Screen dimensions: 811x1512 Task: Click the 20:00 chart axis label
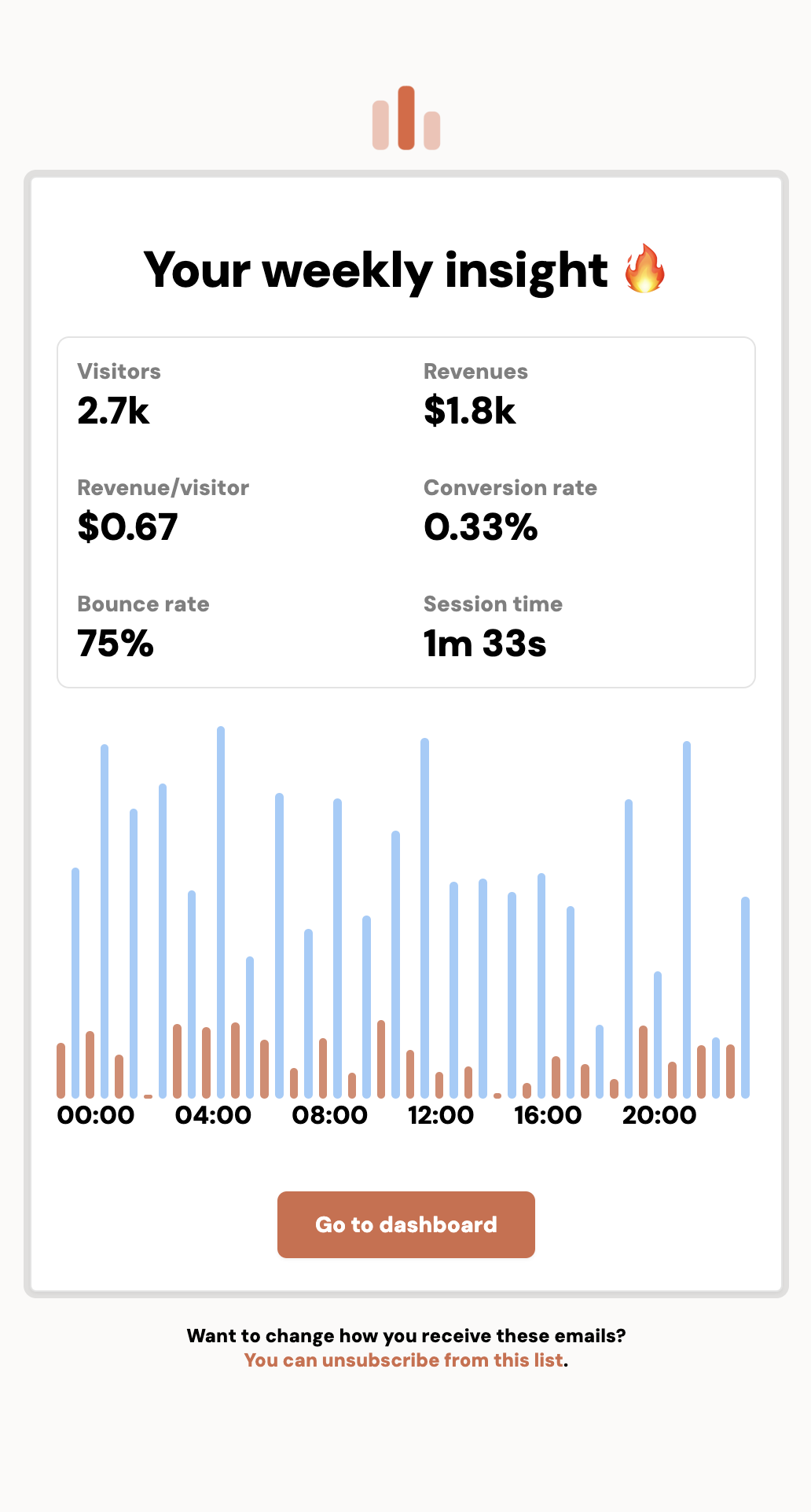[659, 1115]
